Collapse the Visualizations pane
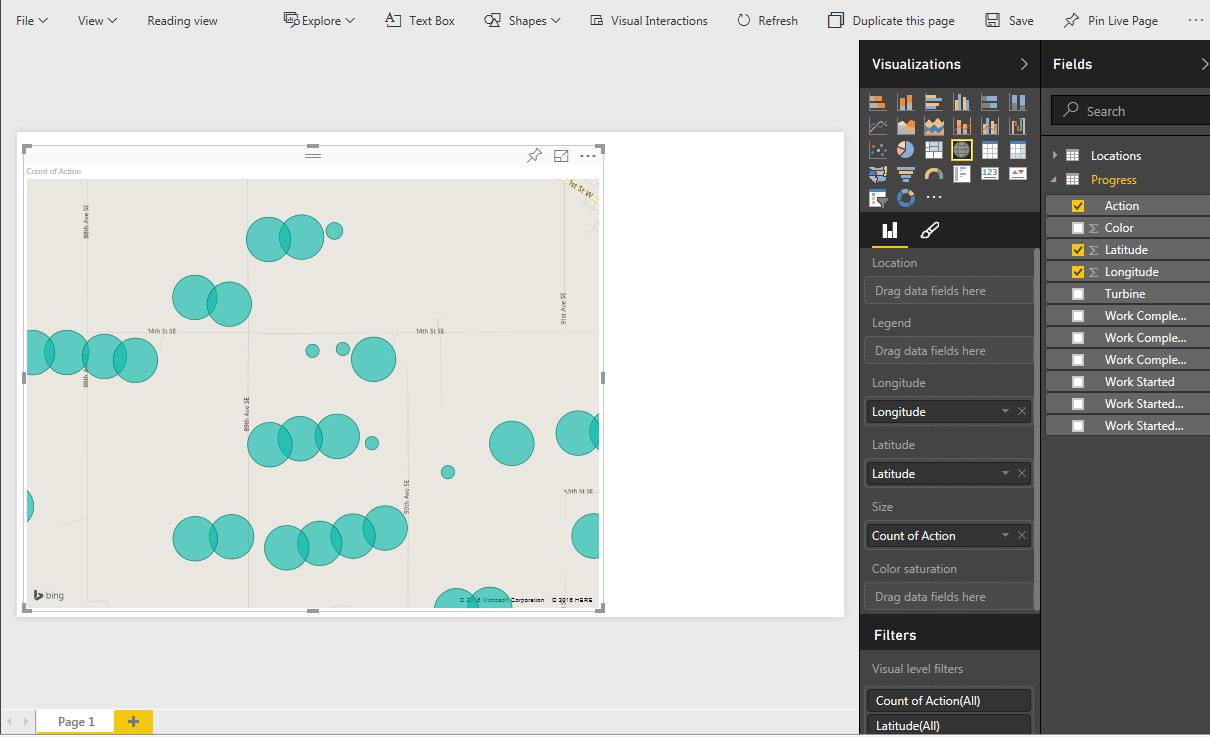Image resolution: width=1210 pixels, height=737 pixels. [x=1023, y=64]
